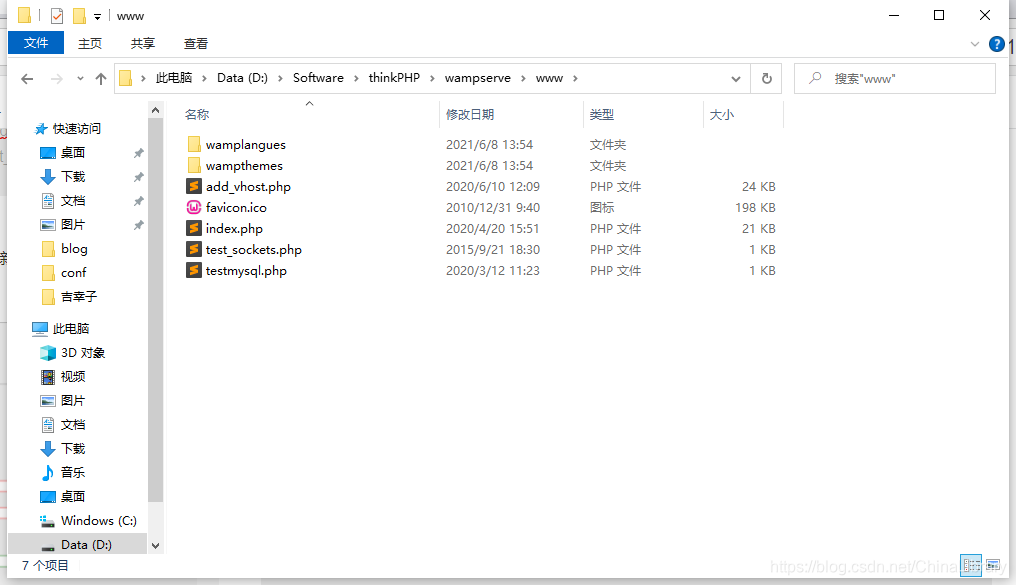Open the Help question mark icon
This screenshot has width=1016, height=585.
(x=997, y=44)
